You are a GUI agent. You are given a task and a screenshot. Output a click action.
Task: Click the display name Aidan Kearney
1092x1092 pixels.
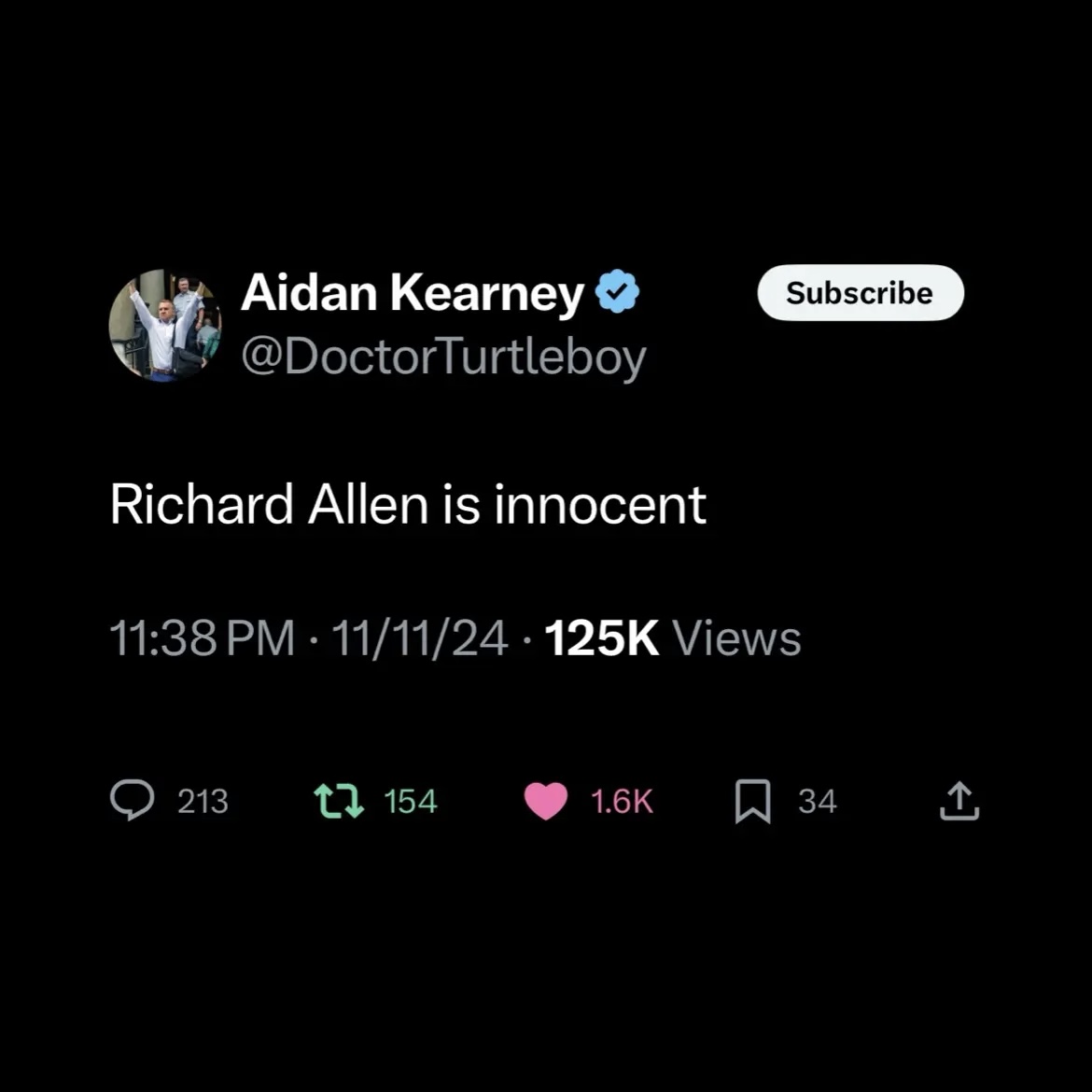pos(413,292)
